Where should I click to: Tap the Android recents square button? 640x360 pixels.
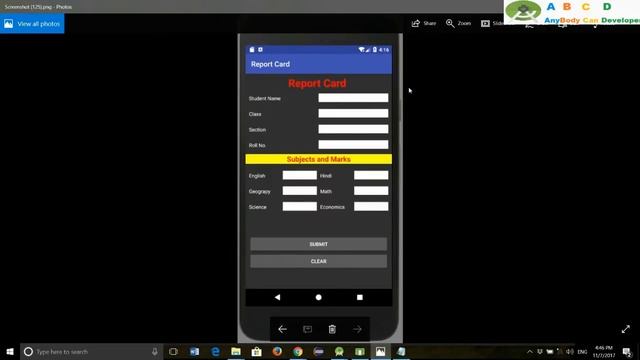pyautogui.click(x=360, y=297)
